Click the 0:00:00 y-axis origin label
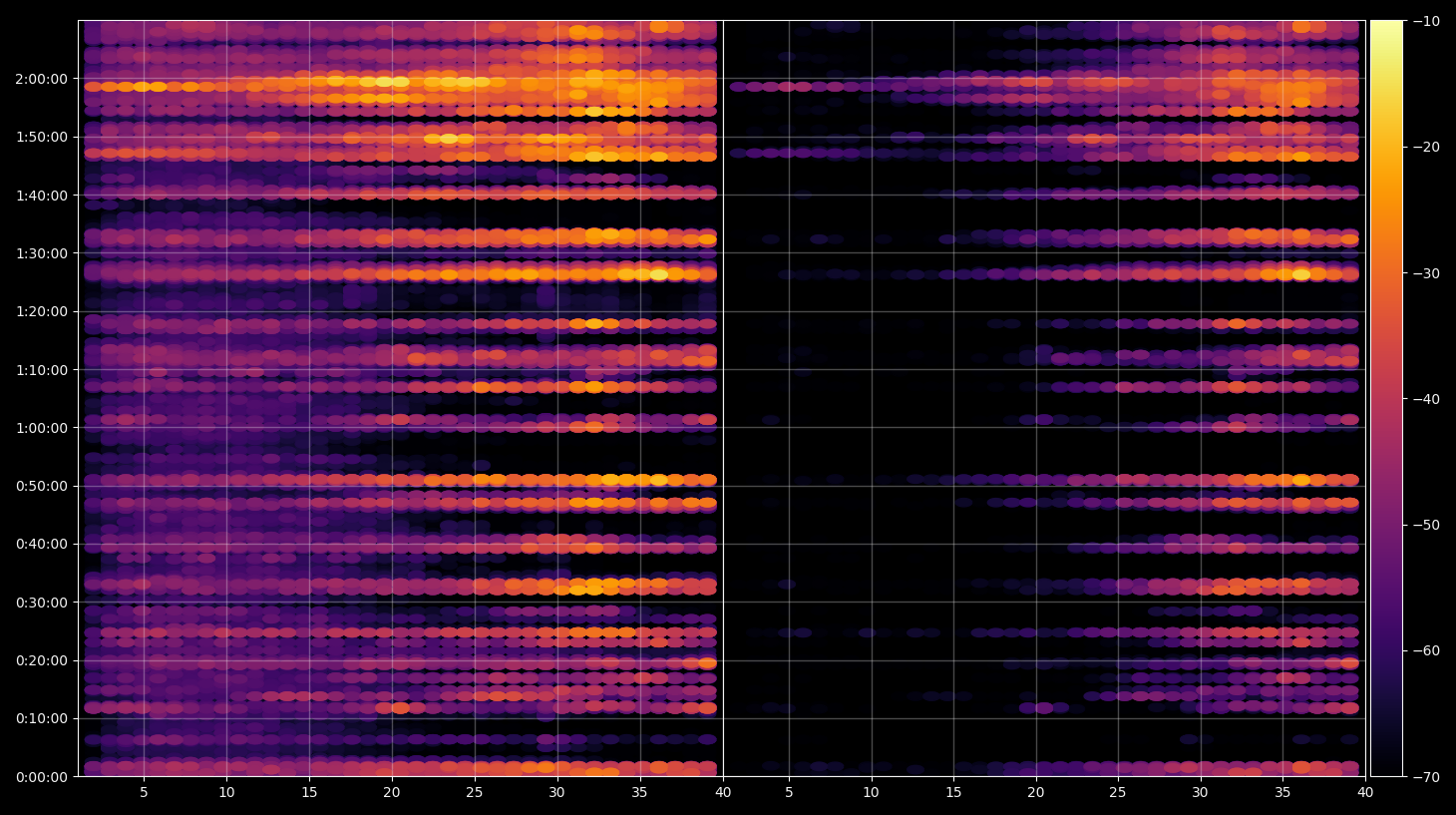1456x815 pixels. [42, 777]
